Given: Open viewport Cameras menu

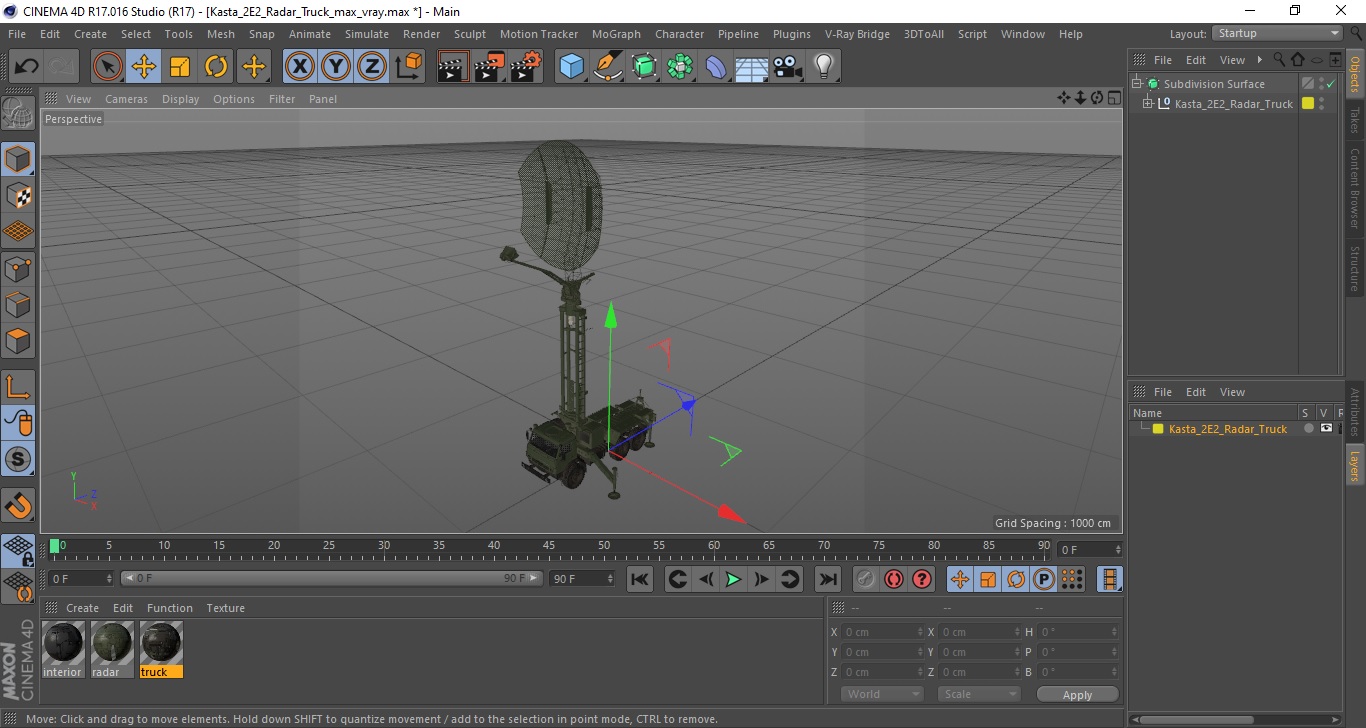Looking at the screenshot, I should coord(126,99).
